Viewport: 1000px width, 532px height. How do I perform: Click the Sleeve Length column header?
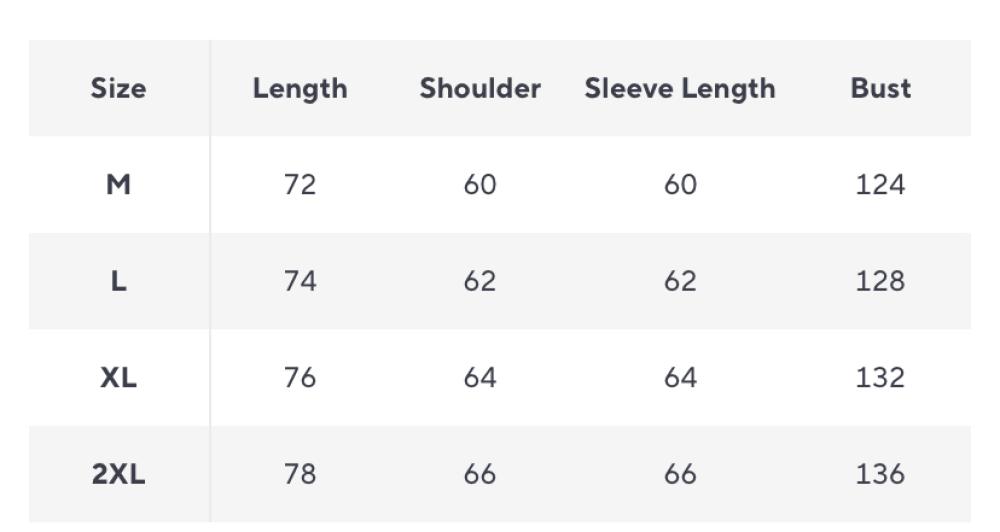point(680,88)
